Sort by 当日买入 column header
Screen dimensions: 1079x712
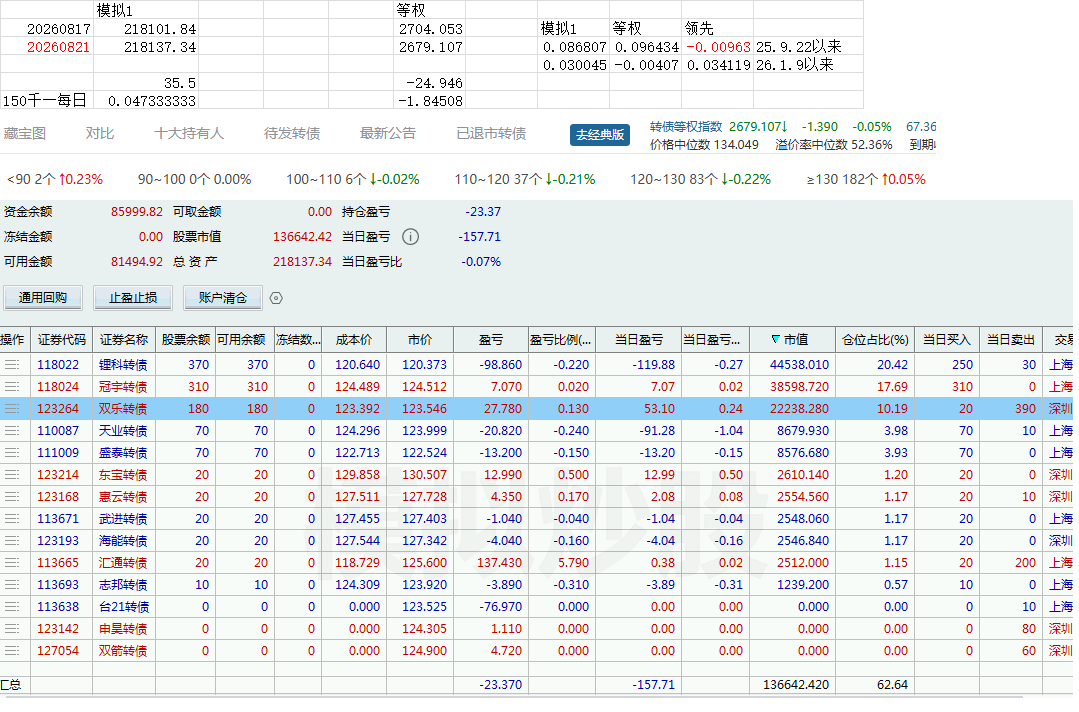pos(946,340)
